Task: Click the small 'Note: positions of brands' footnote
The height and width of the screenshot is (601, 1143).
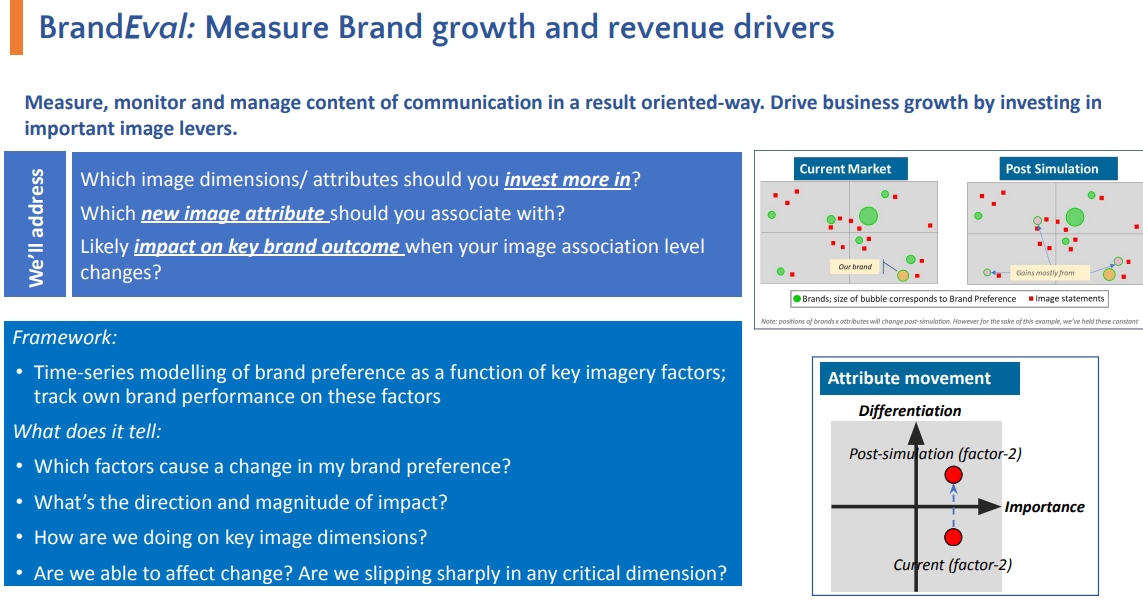Action: [x=949, y=322]
